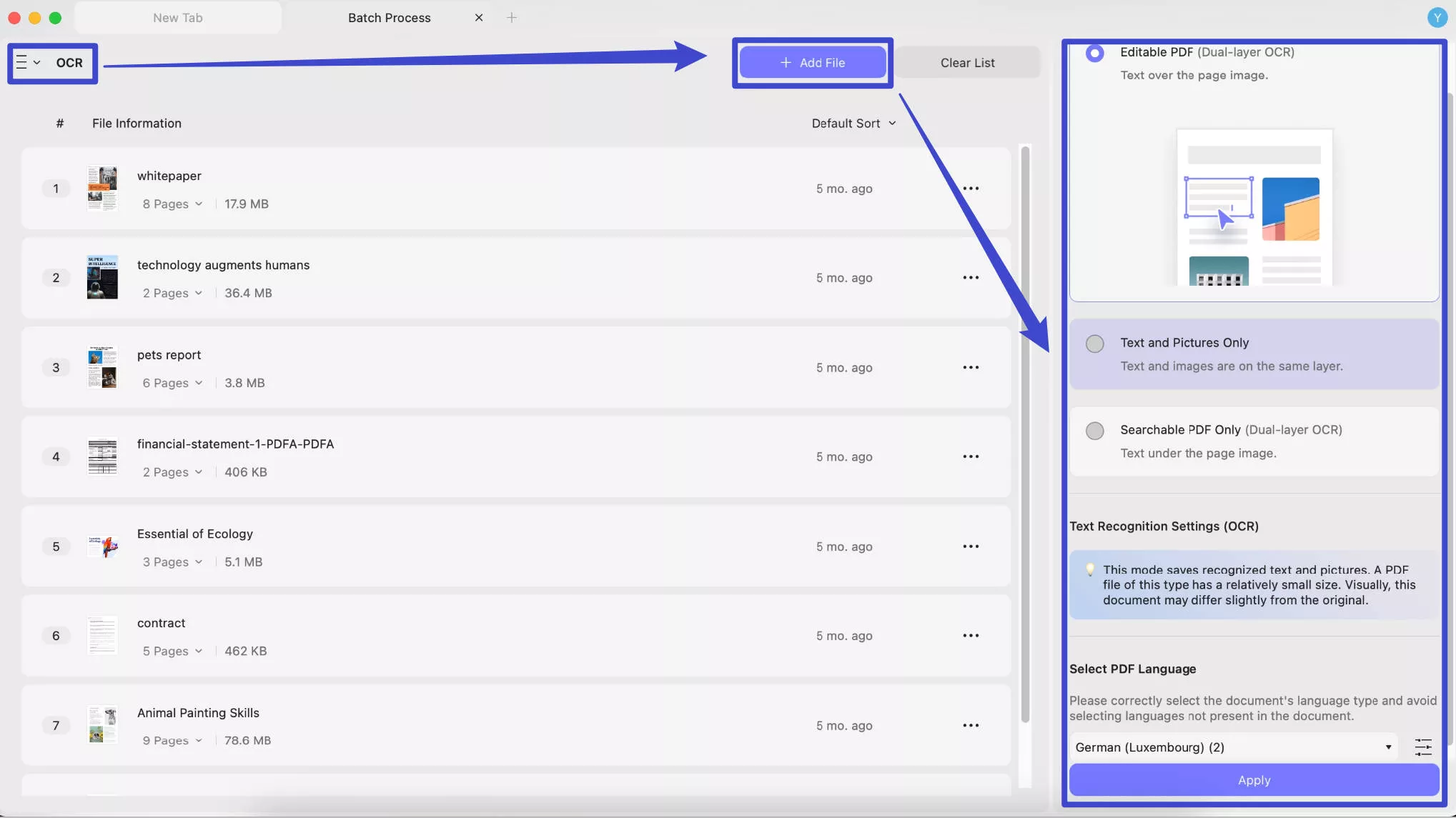Viewport: 1456px width, 818px height.
Task: Switch to the New Tab tab
Action: pyautogui.click(x=178, y=18)
